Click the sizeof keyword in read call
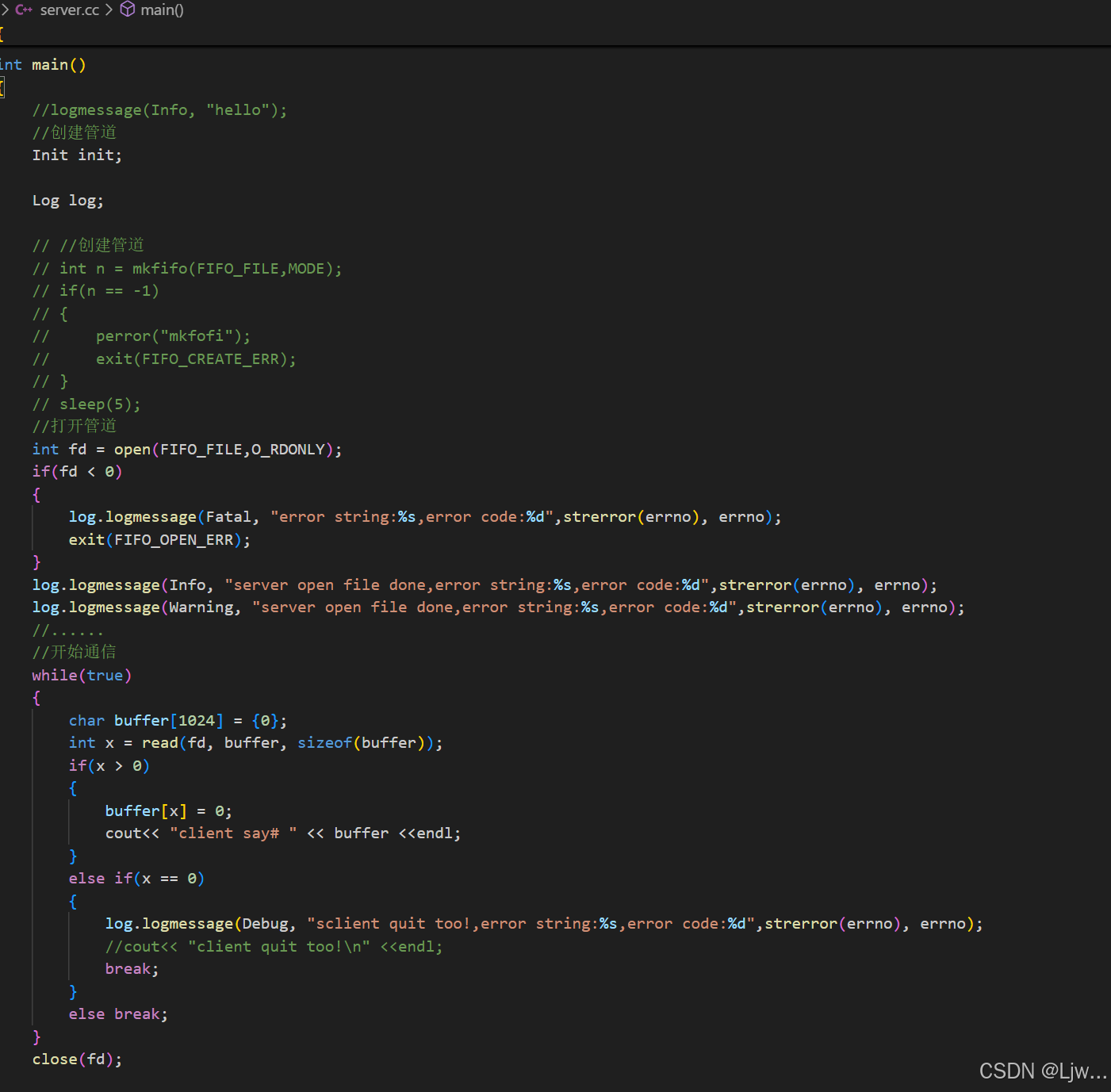 click(x=324, y=743)
